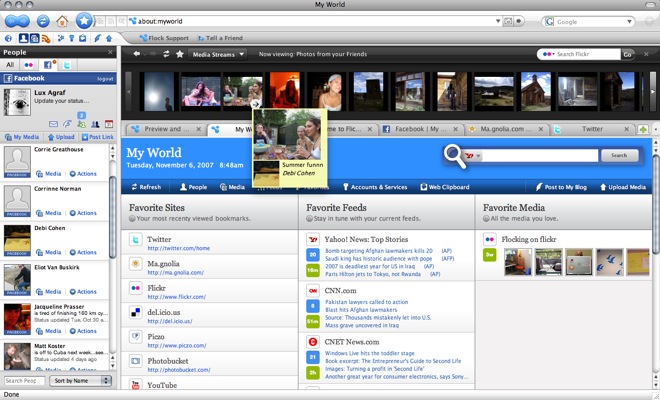Click the Home button in browser toolbar
This screenshot has width=660, height=400.
[x=62, y=20]
